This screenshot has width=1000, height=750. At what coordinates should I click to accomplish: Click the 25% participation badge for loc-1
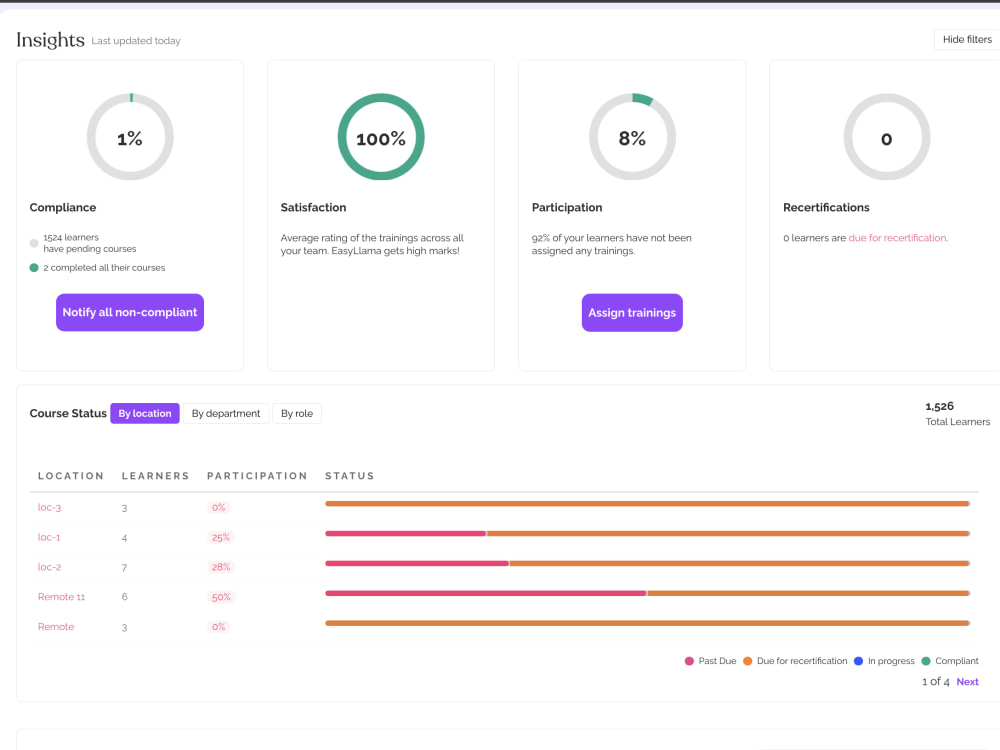(221, 538)
